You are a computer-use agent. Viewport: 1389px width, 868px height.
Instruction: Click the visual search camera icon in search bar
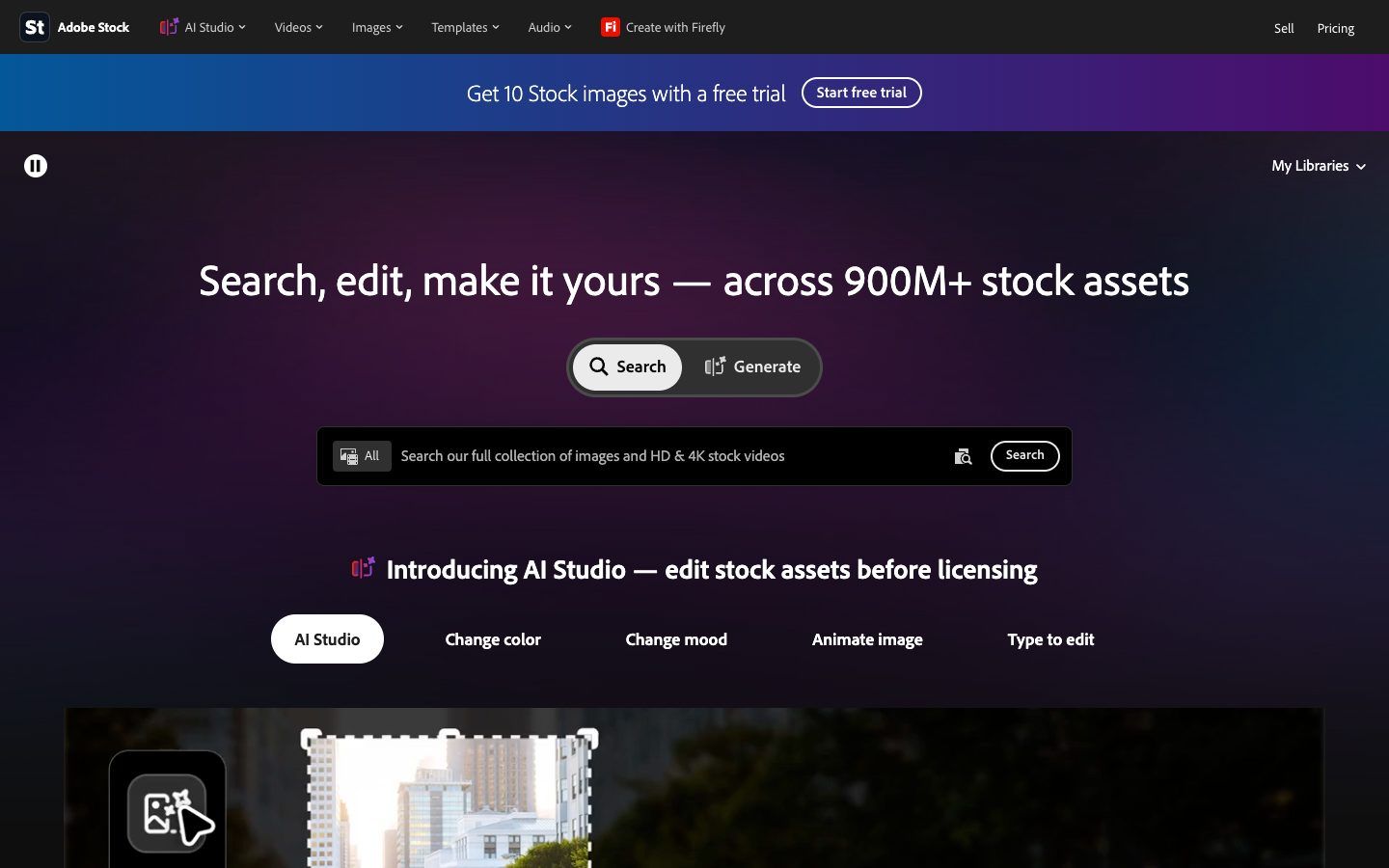963,456
